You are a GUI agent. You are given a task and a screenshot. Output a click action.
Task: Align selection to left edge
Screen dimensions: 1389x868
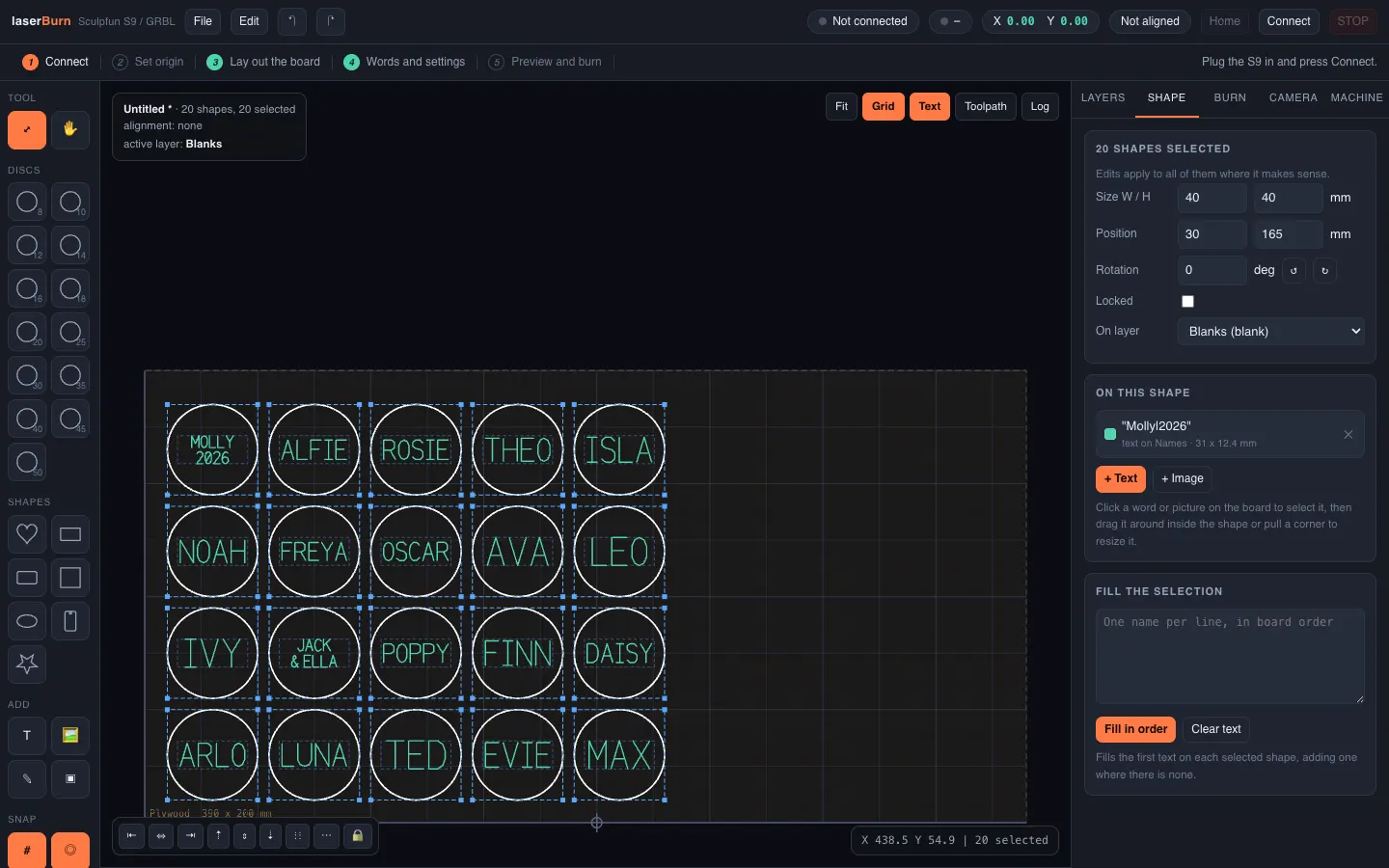(131, 836)
